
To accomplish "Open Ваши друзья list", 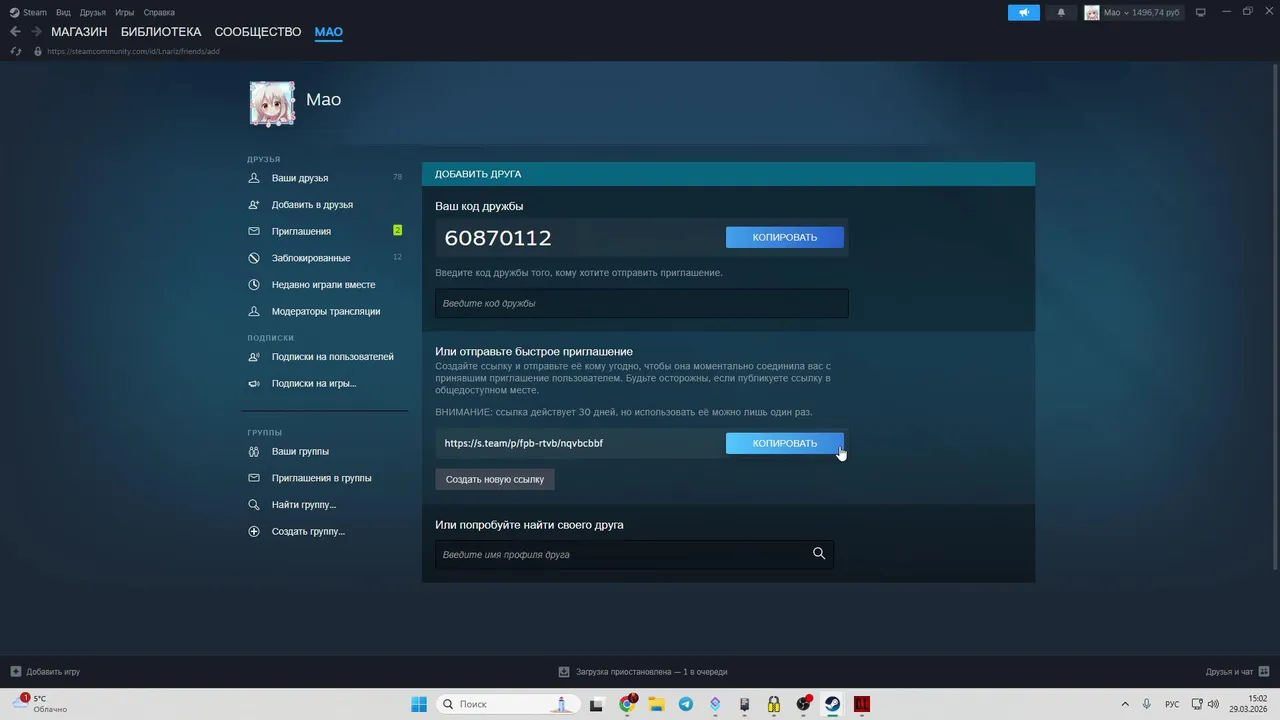I will [300, 178].
